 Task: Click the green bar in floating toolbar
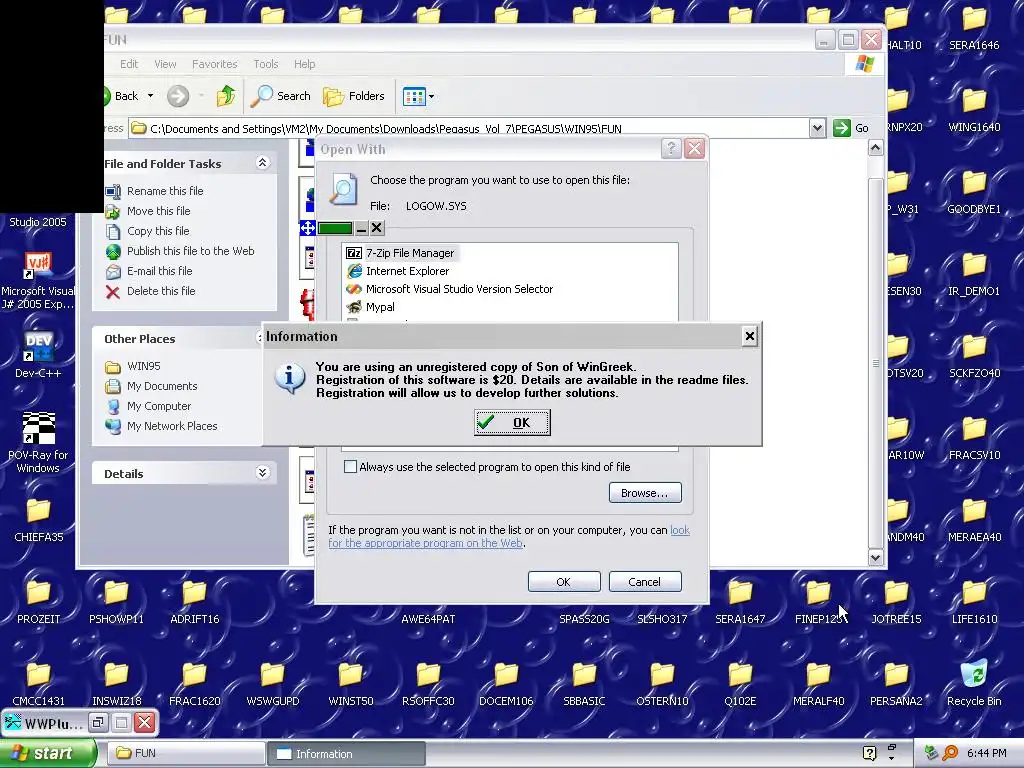335,228
